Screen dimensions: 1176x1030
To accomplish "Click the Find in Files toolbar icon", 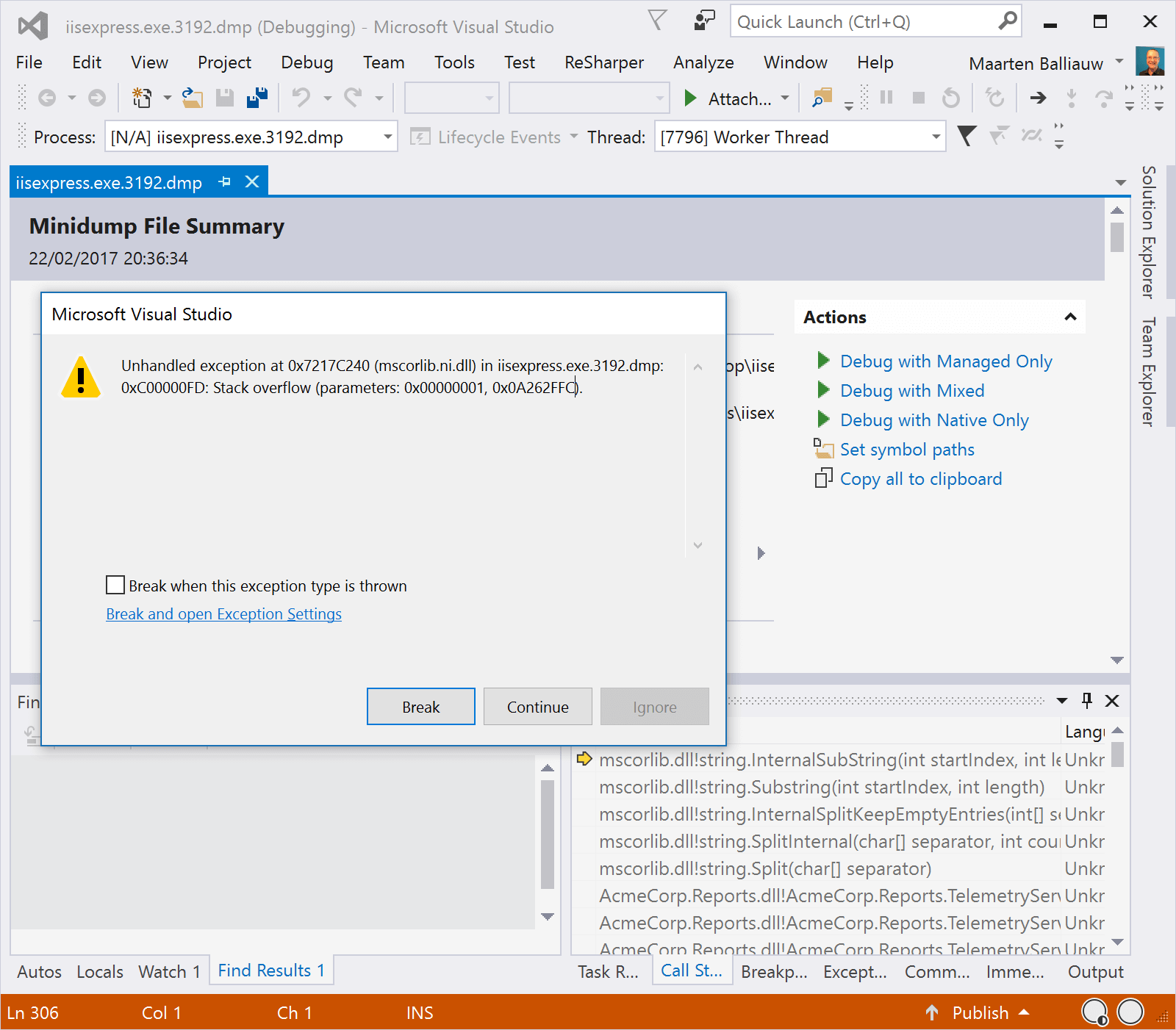I will 822,98.
